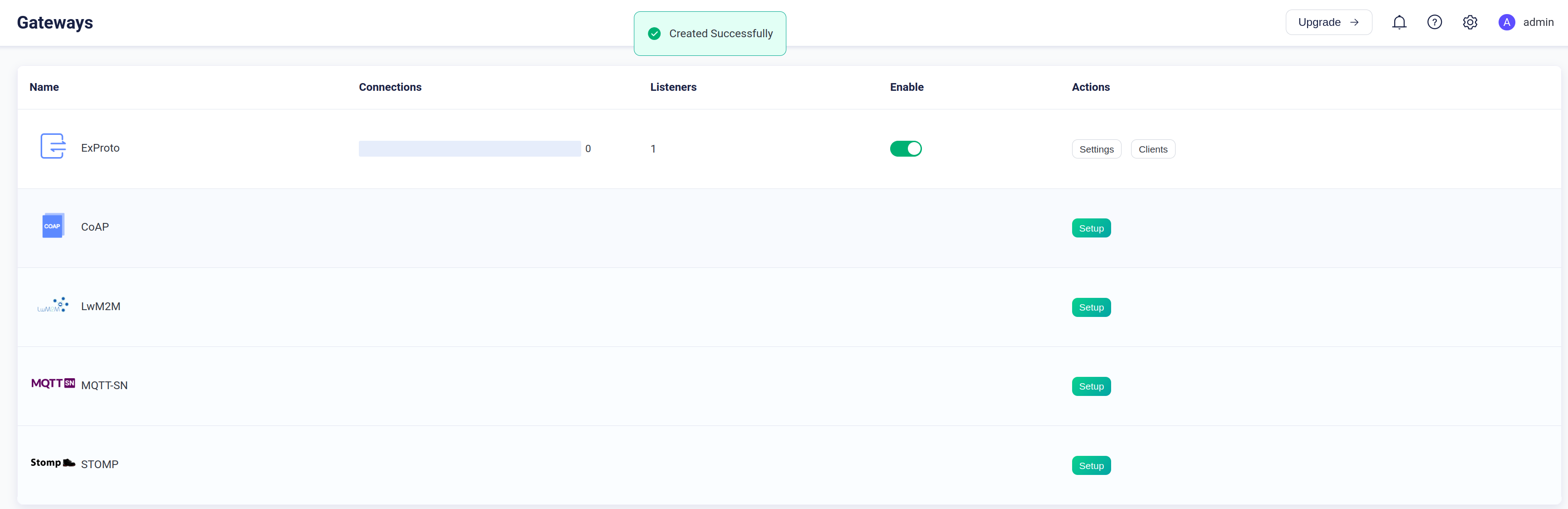The image size is (1568, 509).
Task: Open notification bell alerts
Action: tap(1399, 22)
